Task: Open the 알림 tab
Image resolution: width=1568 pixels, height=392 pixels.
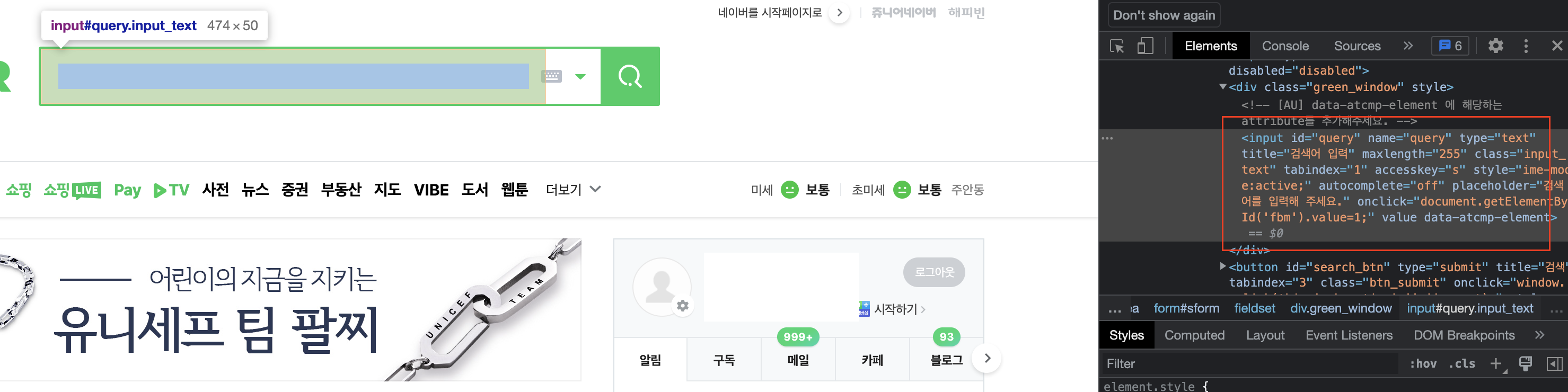Action: 650,360
